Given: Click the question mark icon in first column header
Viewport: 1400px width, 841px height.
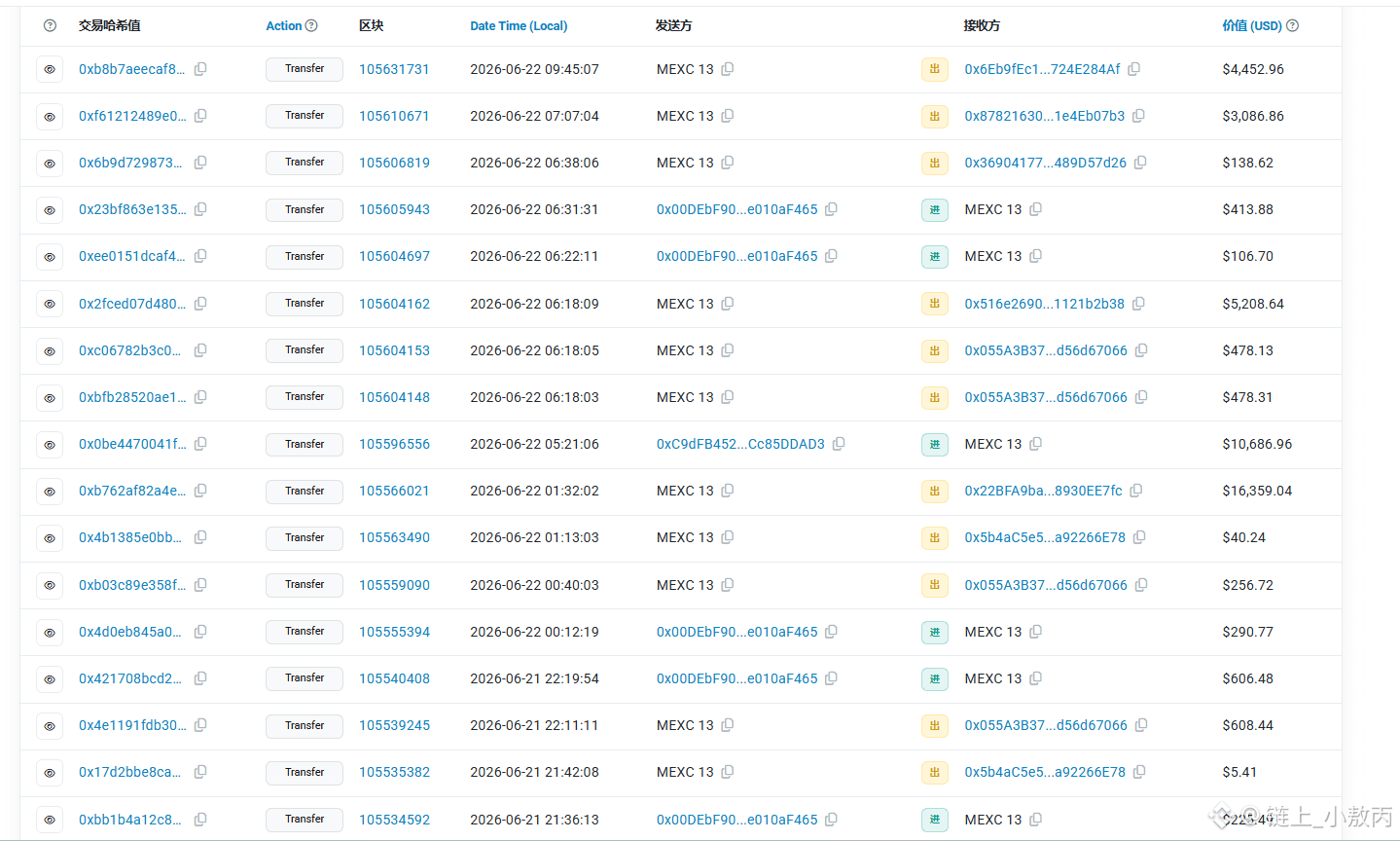Looking at the screenshot, I should coord(50,25).
